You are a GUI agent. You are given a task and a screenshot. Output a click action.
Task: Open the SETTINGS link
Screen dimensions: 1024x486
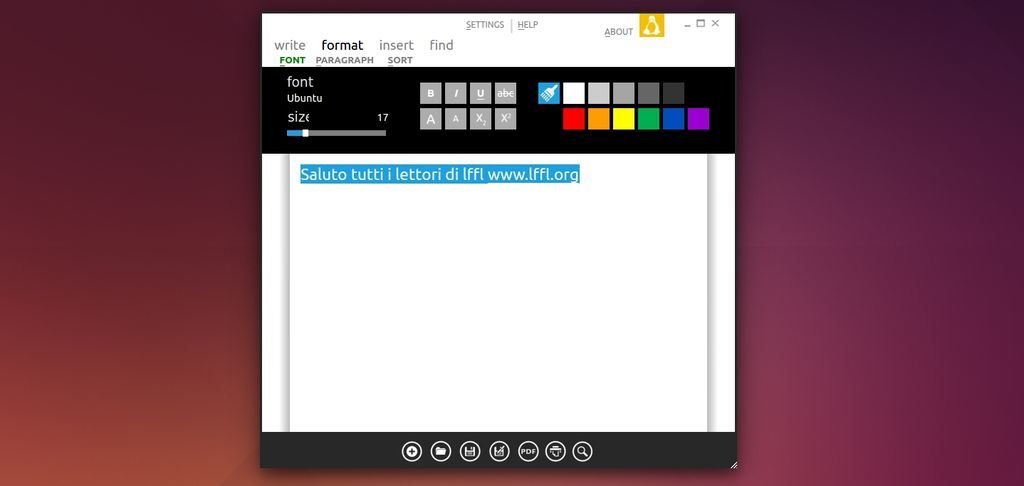point(485,25)
